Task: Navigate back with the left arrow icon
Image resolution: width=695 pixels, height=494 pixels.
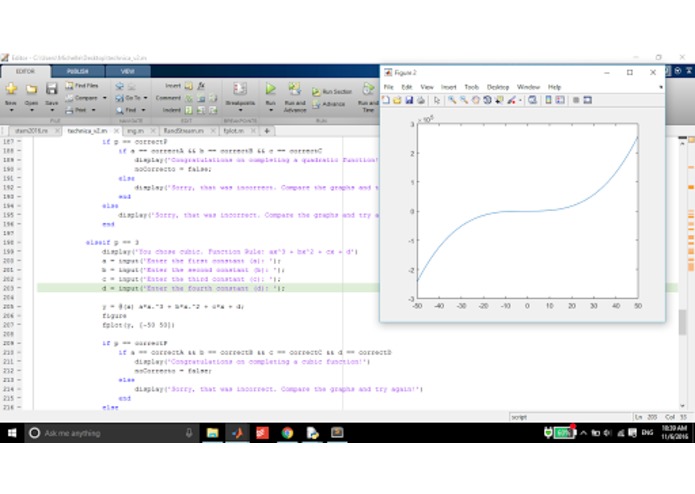Action: [120, 86]
